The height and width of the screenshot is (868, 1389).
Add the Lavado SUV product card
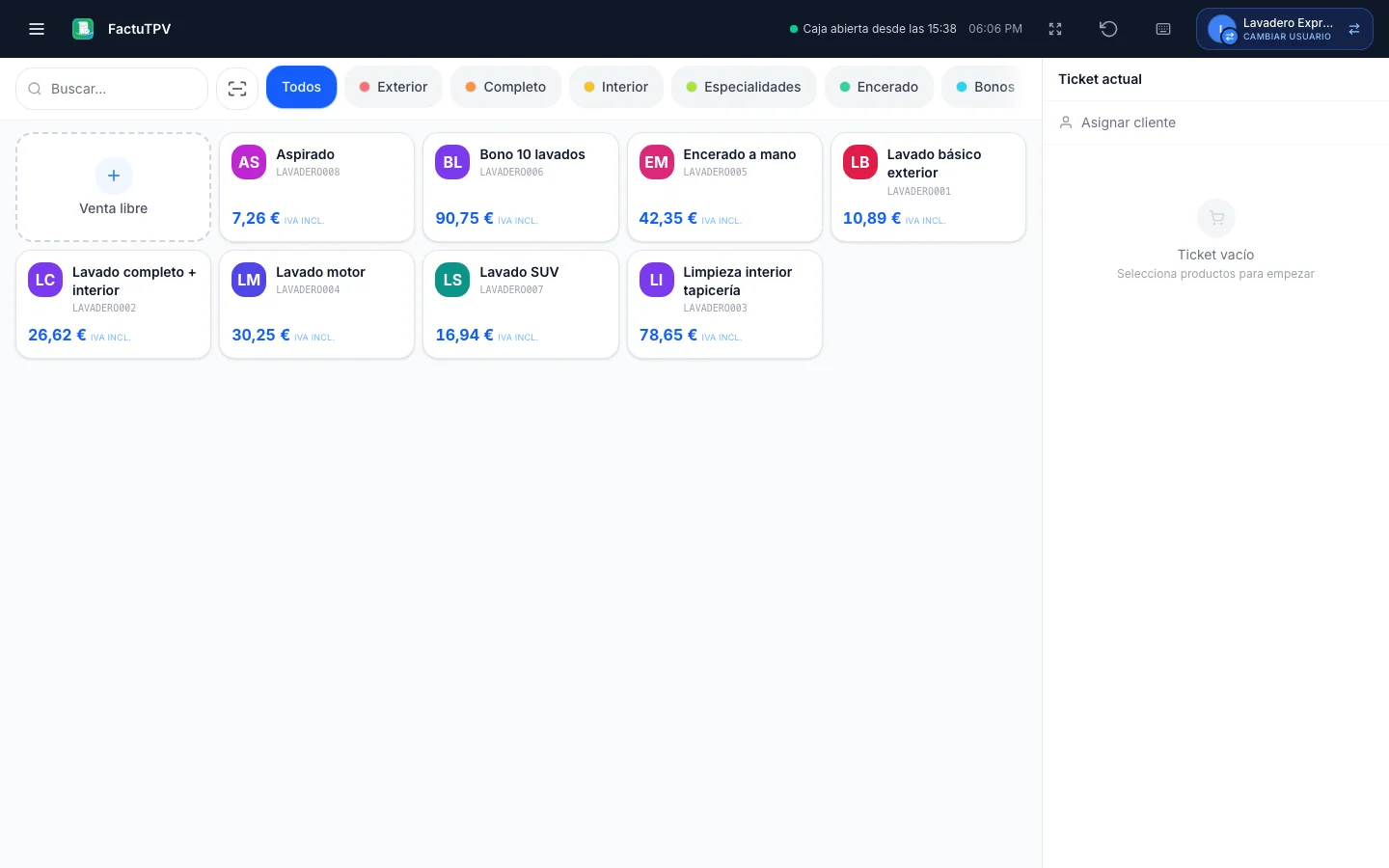(x=521, y=305)
